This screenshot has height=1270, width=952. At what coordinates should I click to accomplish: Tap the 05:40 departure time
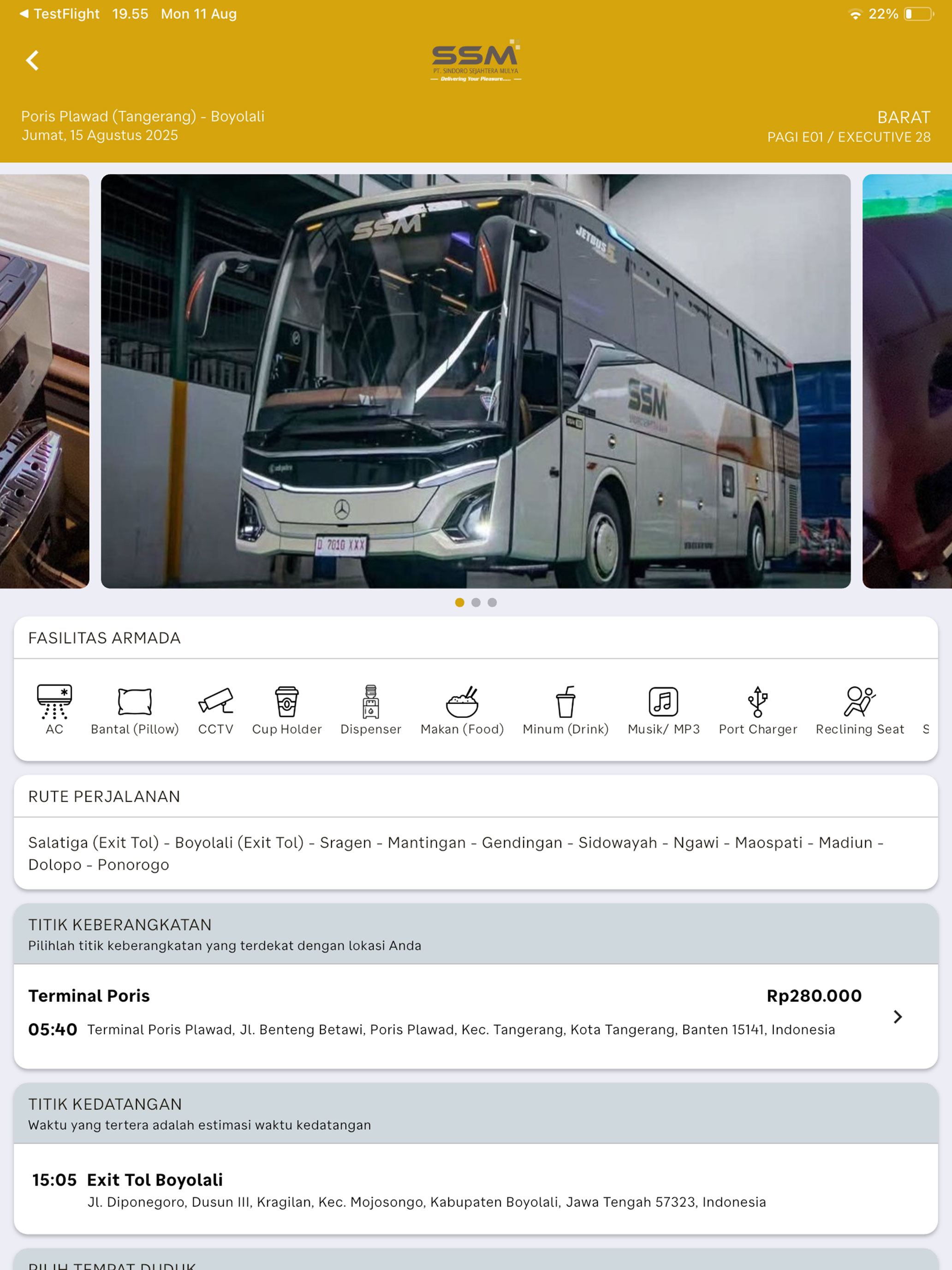tap(53, 1030)
